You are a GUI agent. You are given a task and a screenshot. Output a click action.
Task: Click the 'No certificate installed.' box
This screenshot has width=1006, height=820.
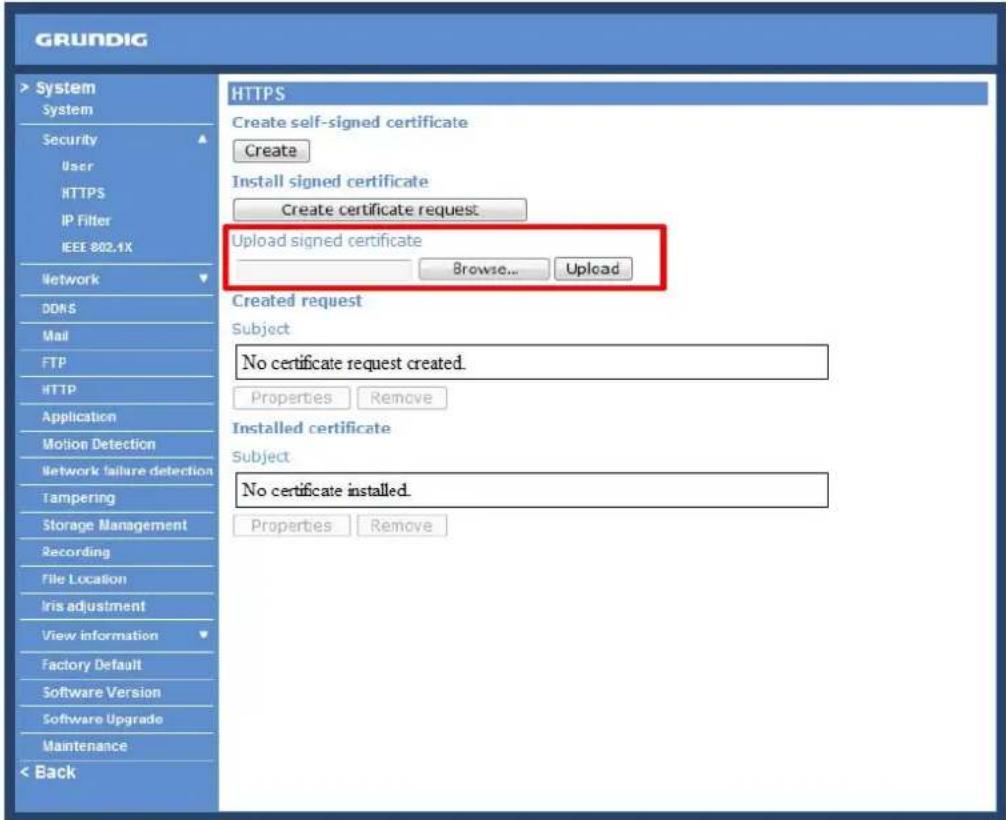click(x=532, y=490)
